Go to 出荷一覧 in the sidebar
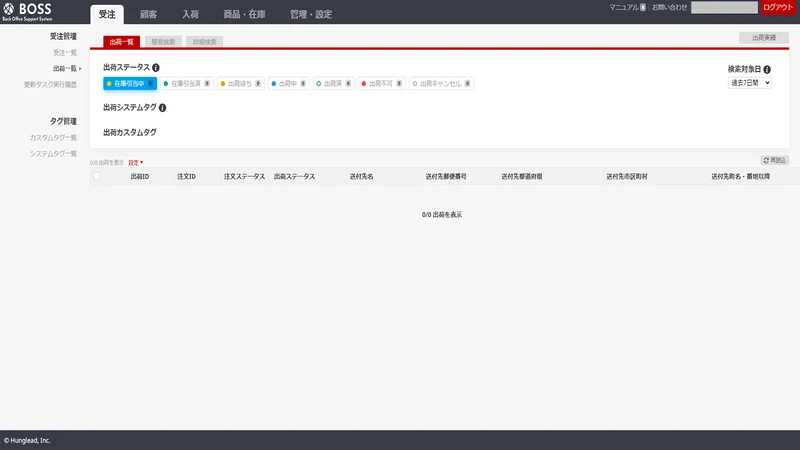This screenshot has height=450, width=800. 65,68
